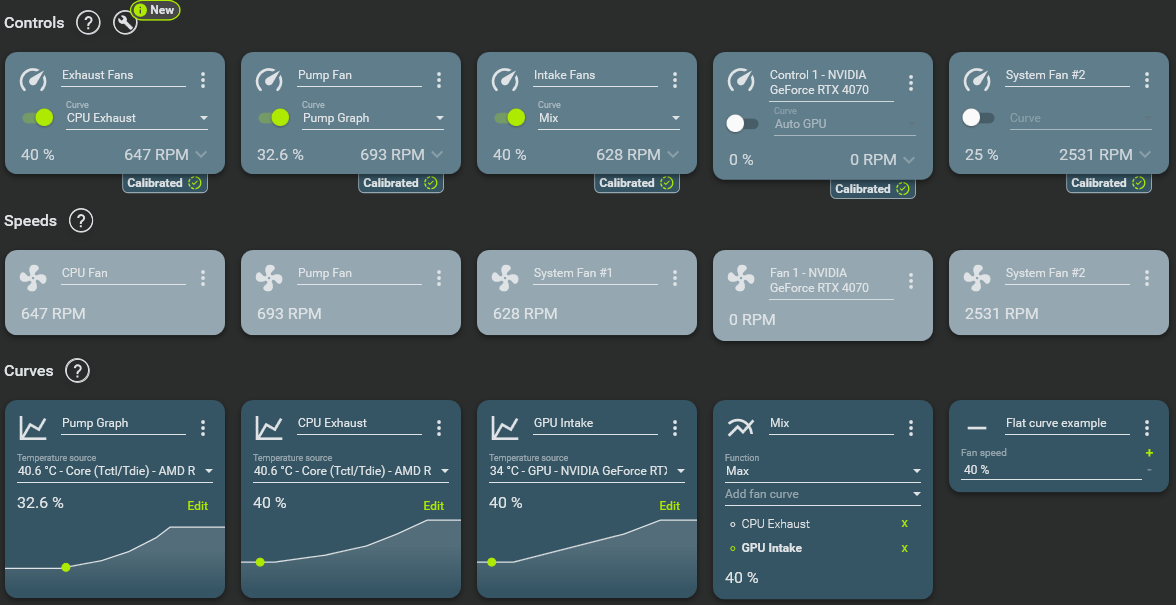
Task: Click gauge icon on System Fan #2 control
Action: click(x=976, y=80)
